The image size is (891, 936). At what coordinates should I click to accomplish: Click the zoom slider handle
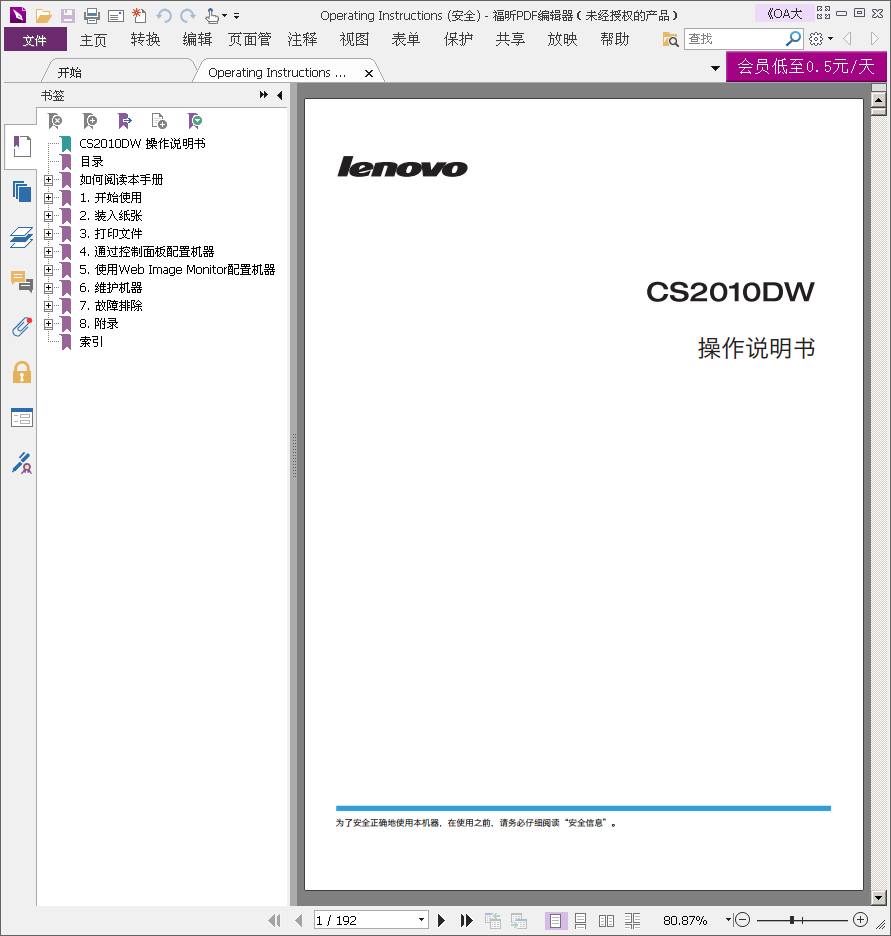pyautogui.click(x=792, y=920)
